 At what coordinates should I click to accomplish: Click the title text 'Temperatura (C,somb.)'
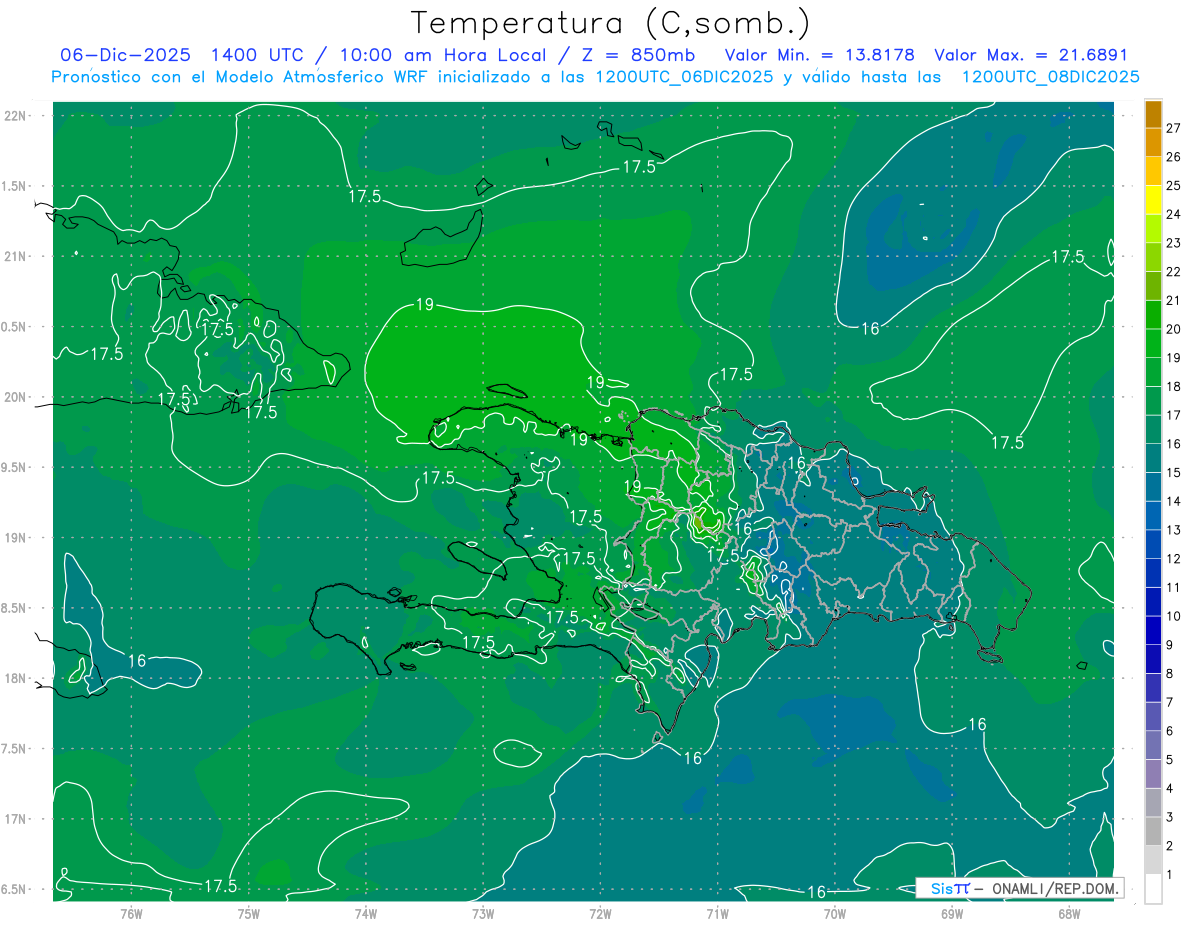[611, 23]
